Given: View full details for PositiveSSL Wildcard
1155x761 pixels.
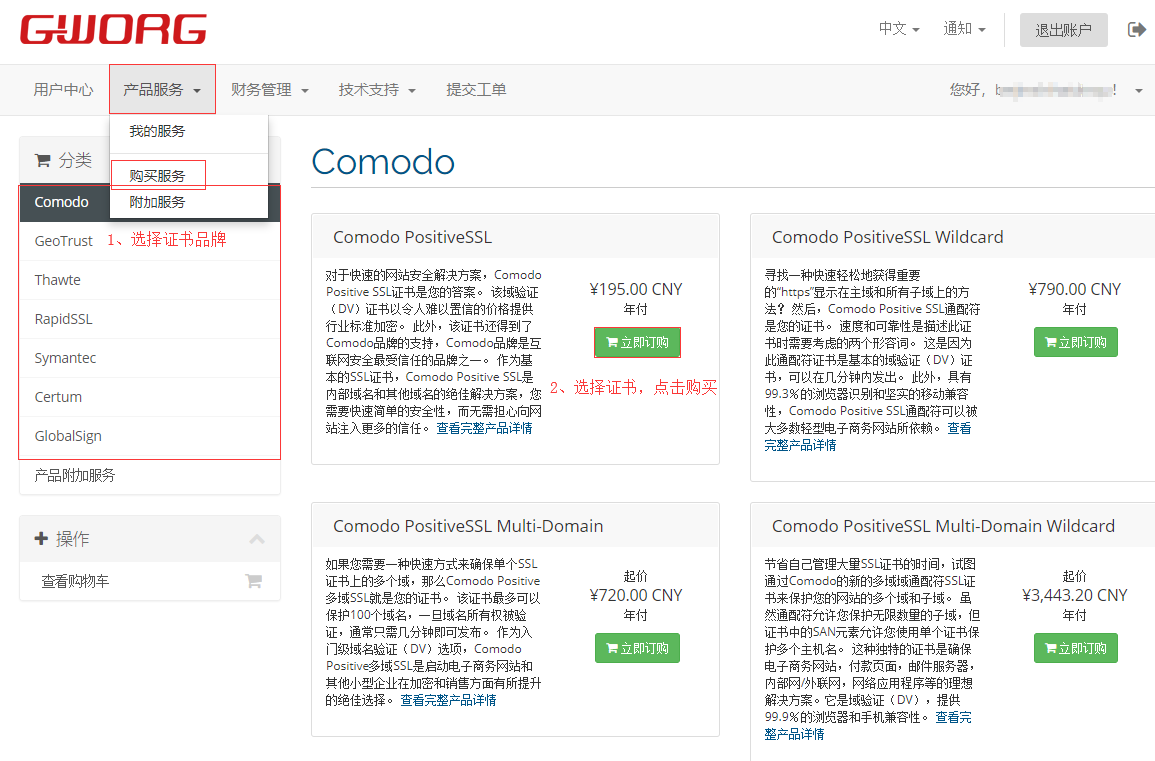Looking at the screenshot, I should [x=800, y=445].
